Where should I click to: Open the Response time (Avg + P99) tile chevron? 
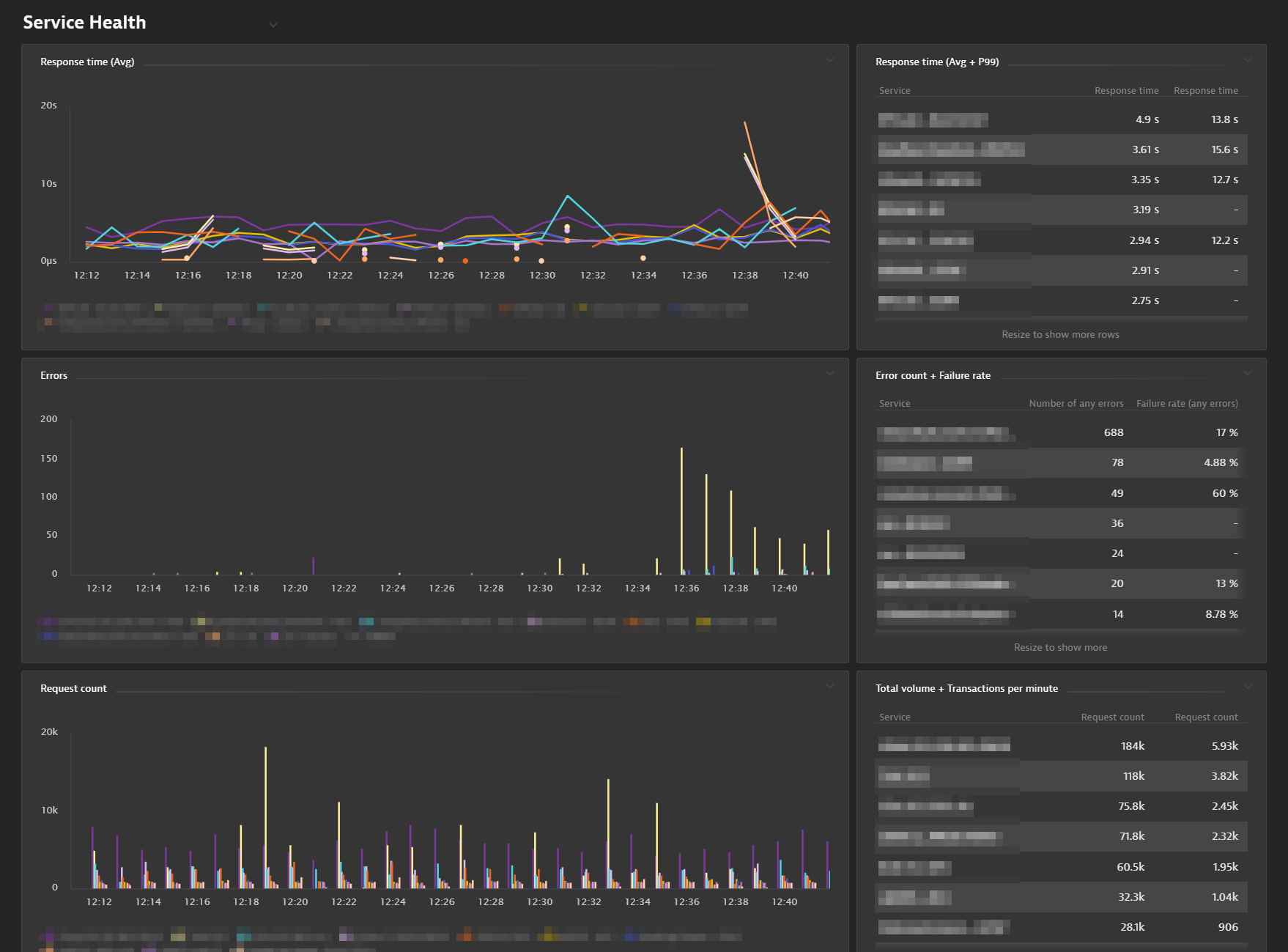point(1248,60)
